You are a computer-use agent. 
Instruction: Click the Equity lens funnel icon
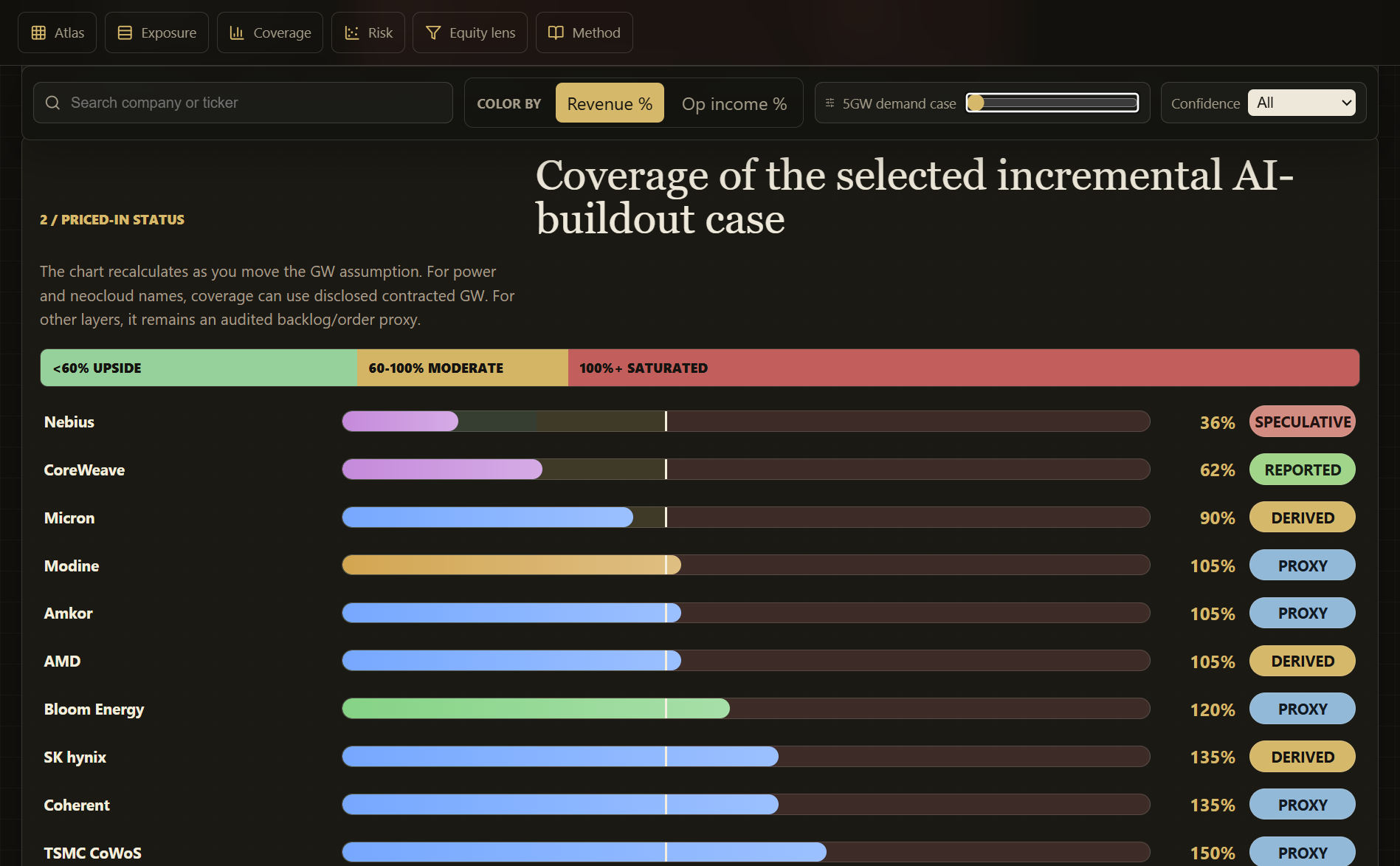433,32
